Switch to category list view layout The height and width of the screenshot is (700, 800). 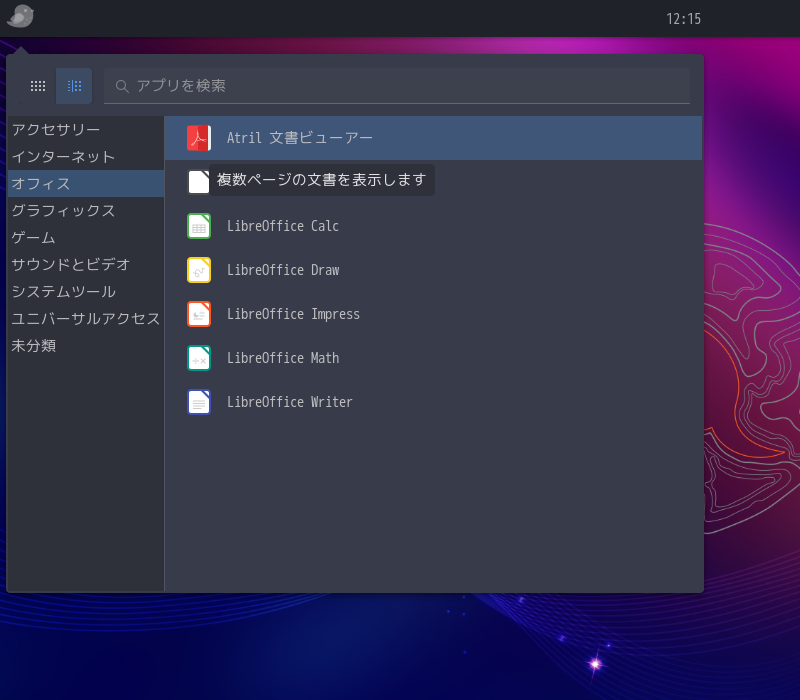pyautogui.click(x=74, y=86)
